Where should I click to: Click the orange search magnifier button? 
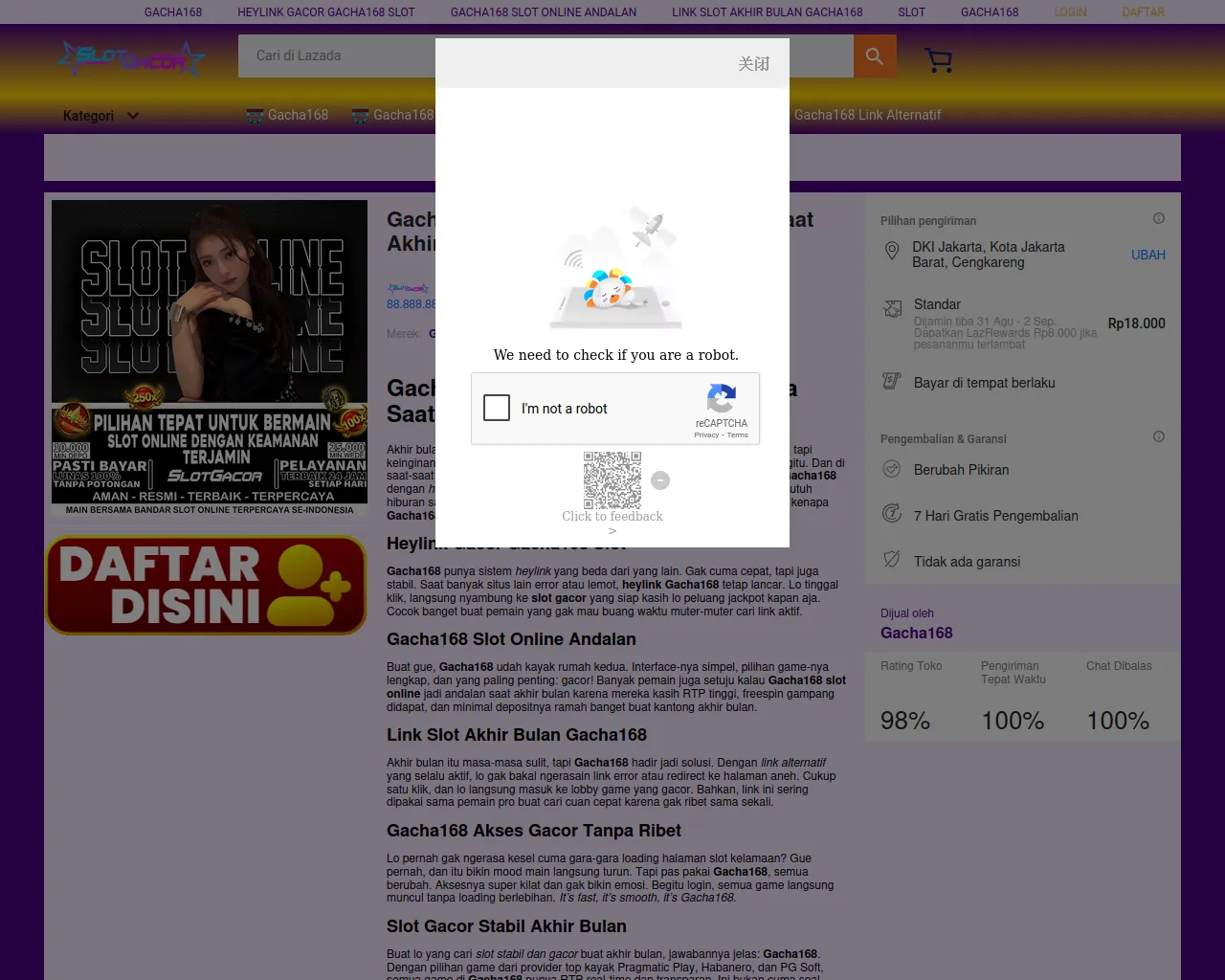(875, 56)
